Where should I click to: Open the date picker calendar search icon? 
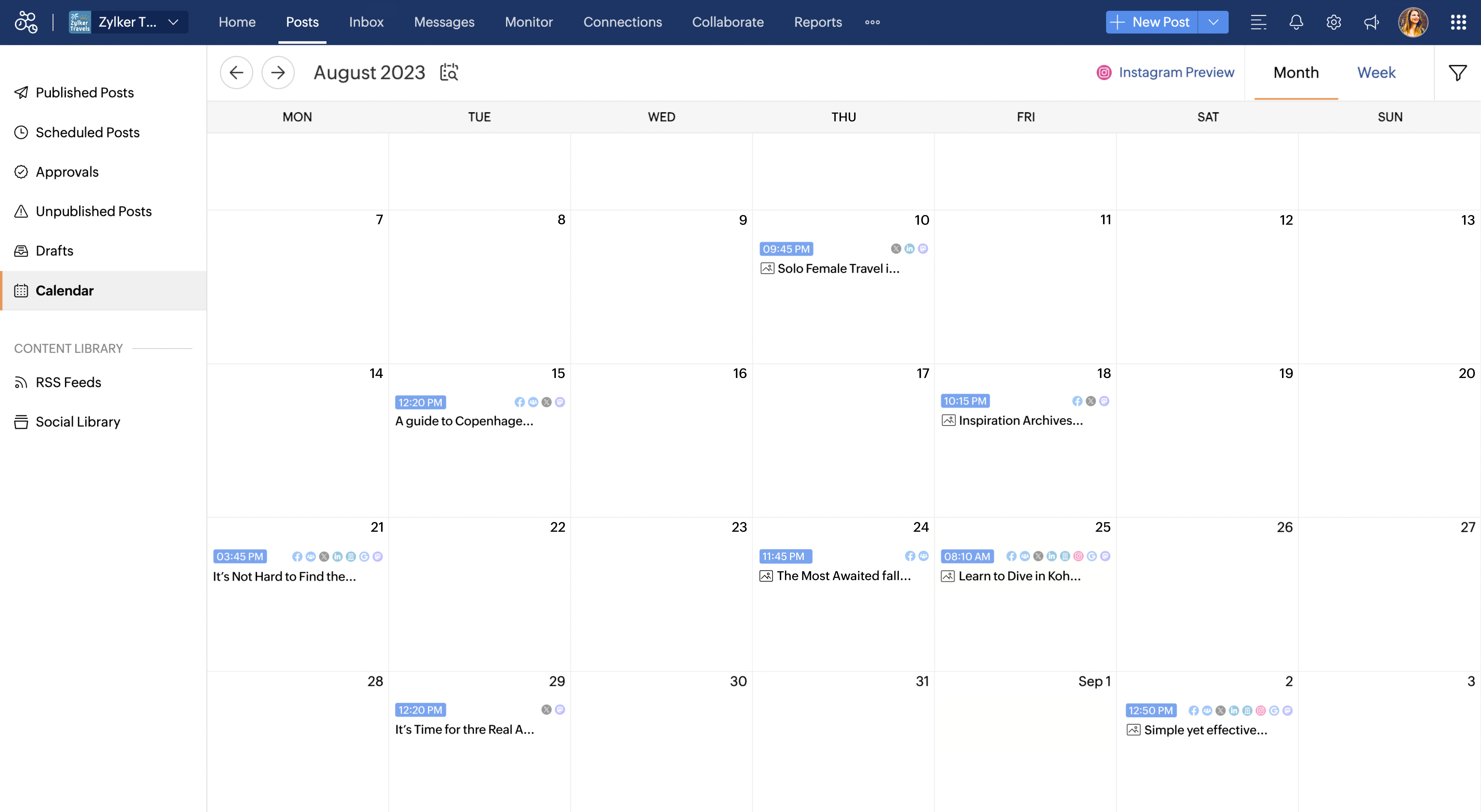pos(449,73)
